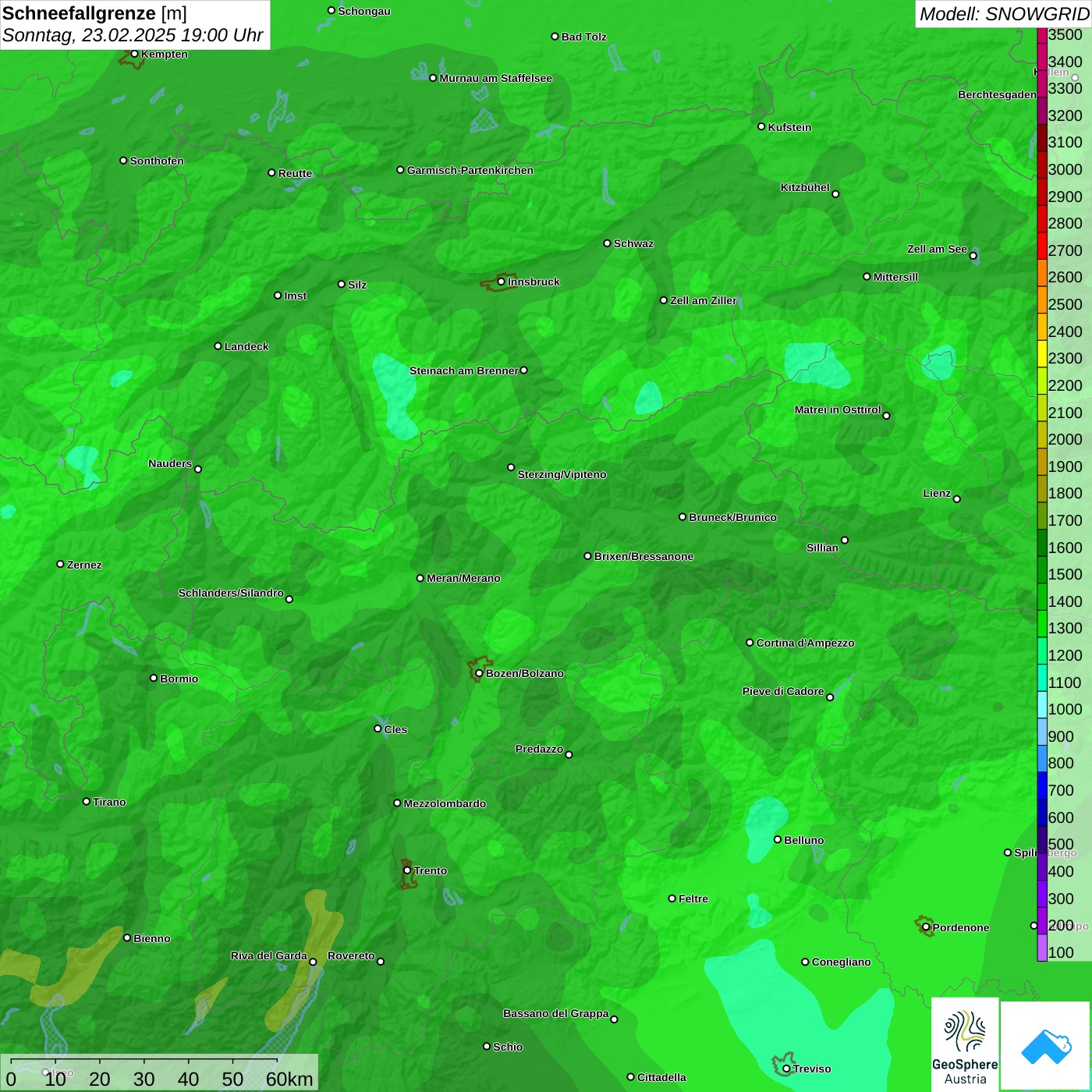Click the Modell: SNOWGRID label
This screenshot has height=1092, width=1092.
click(1004, 14)
